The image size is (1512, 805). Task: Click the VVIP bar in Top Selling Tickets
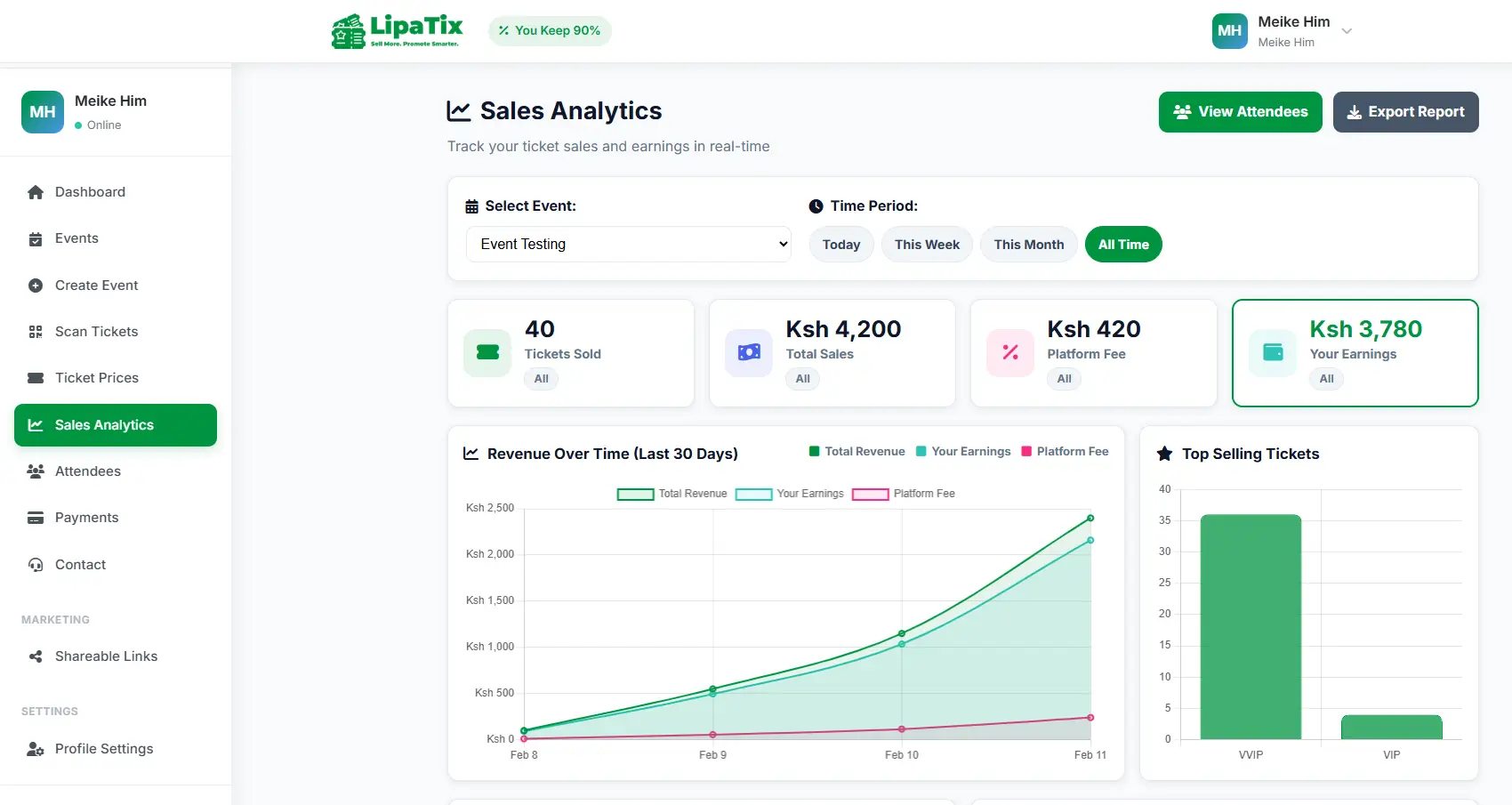(x=1251, y=627)
